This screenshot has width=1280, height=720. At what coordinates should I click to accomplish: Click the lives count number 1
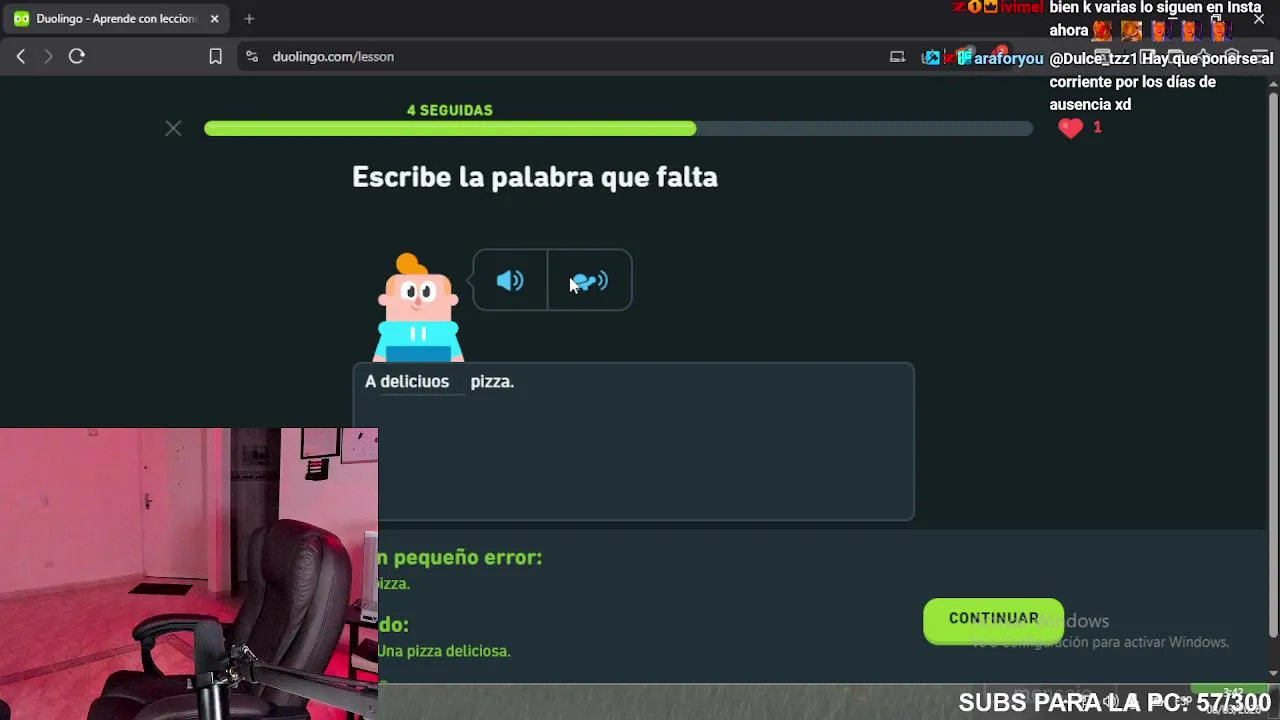[x=1097, y=127]
